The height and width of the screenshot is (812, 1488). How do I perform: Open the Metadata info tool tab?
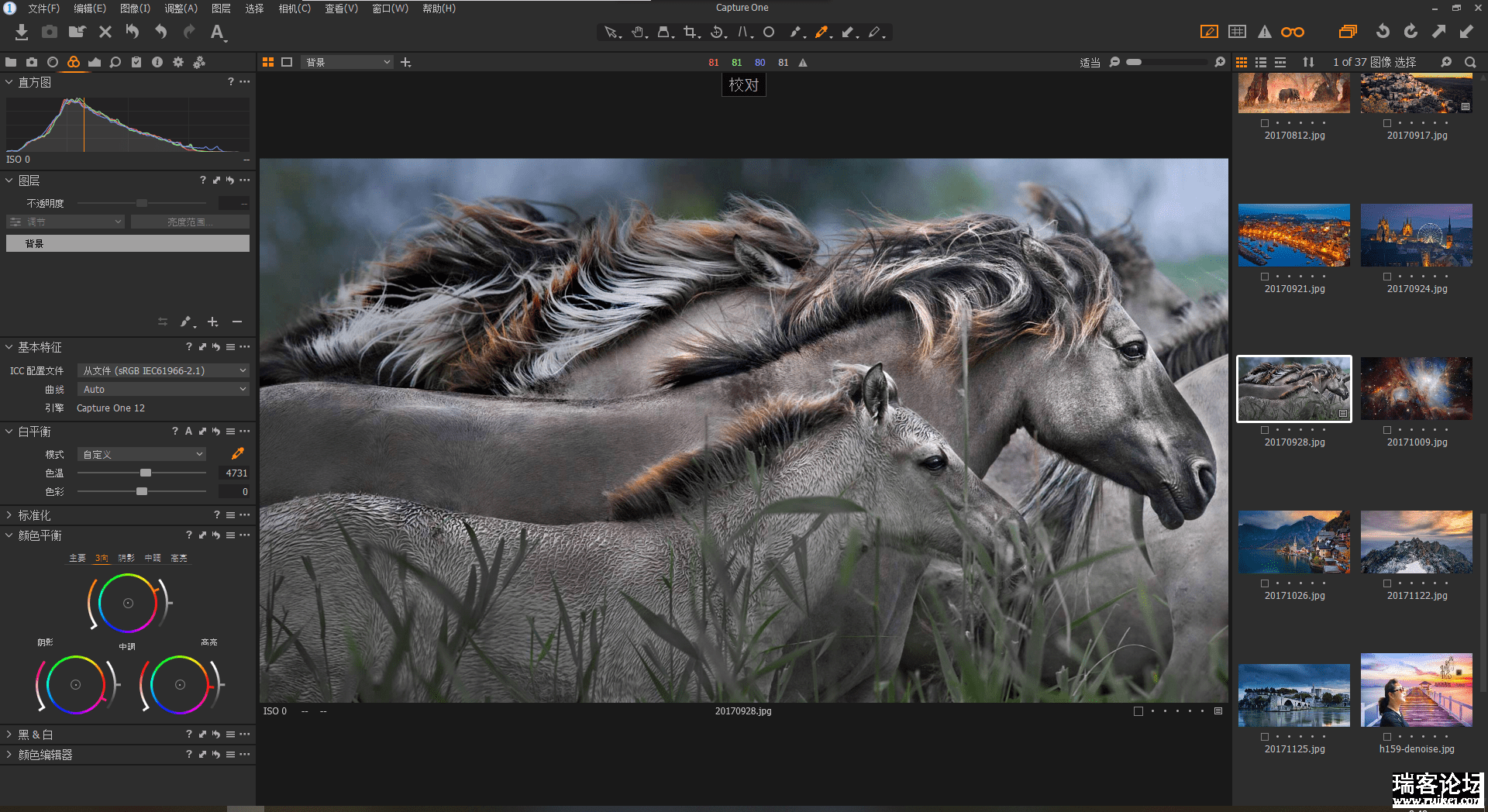point(157,62)
